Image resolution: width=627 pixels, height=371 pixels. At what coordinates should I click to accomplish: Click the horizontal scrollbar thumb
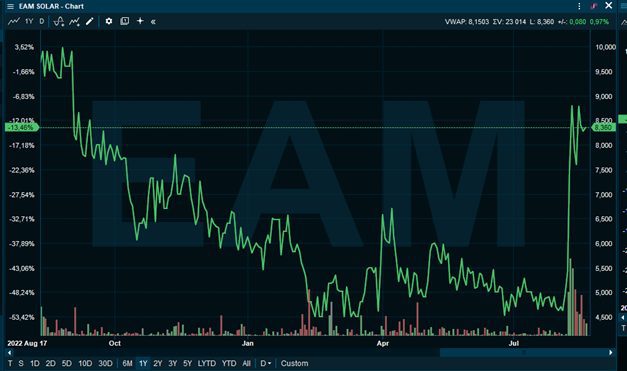[x=523, y=353]
